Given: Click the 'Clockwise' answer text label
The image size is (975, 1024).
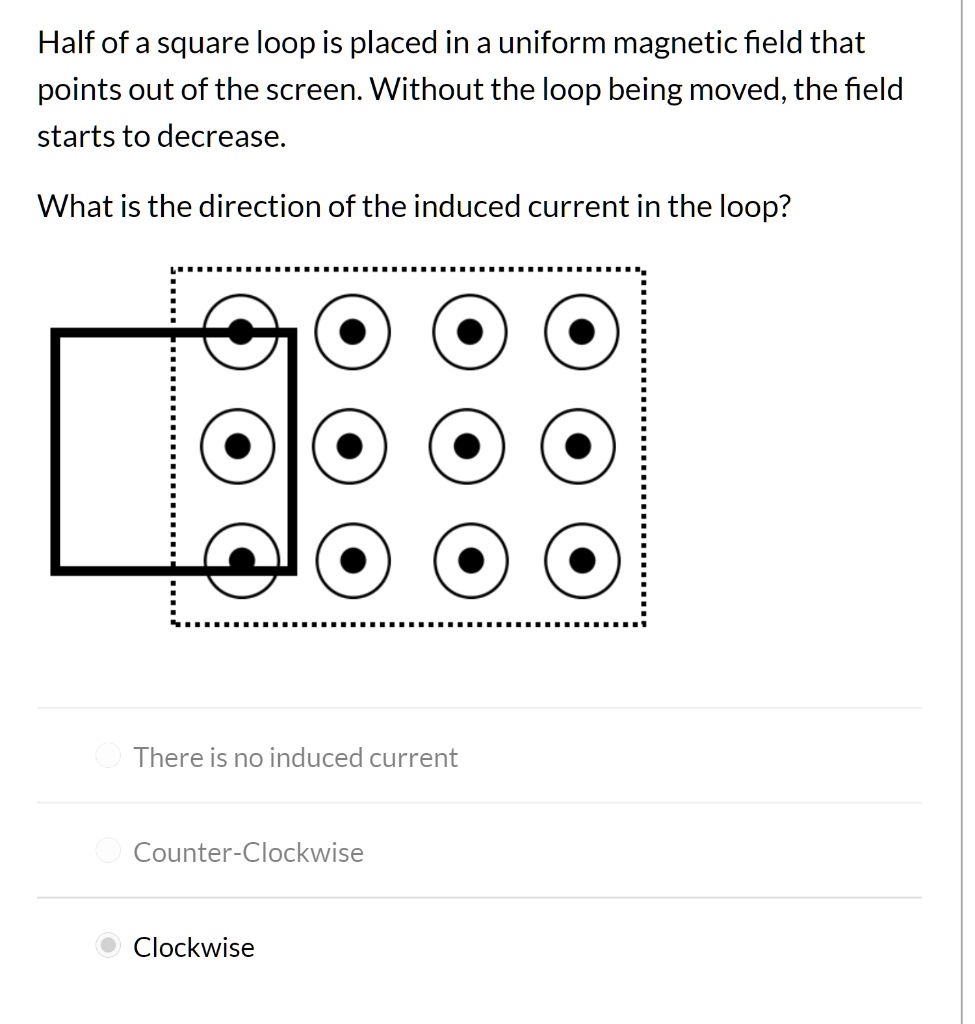Looking at the screenshot, I should 194,947.
